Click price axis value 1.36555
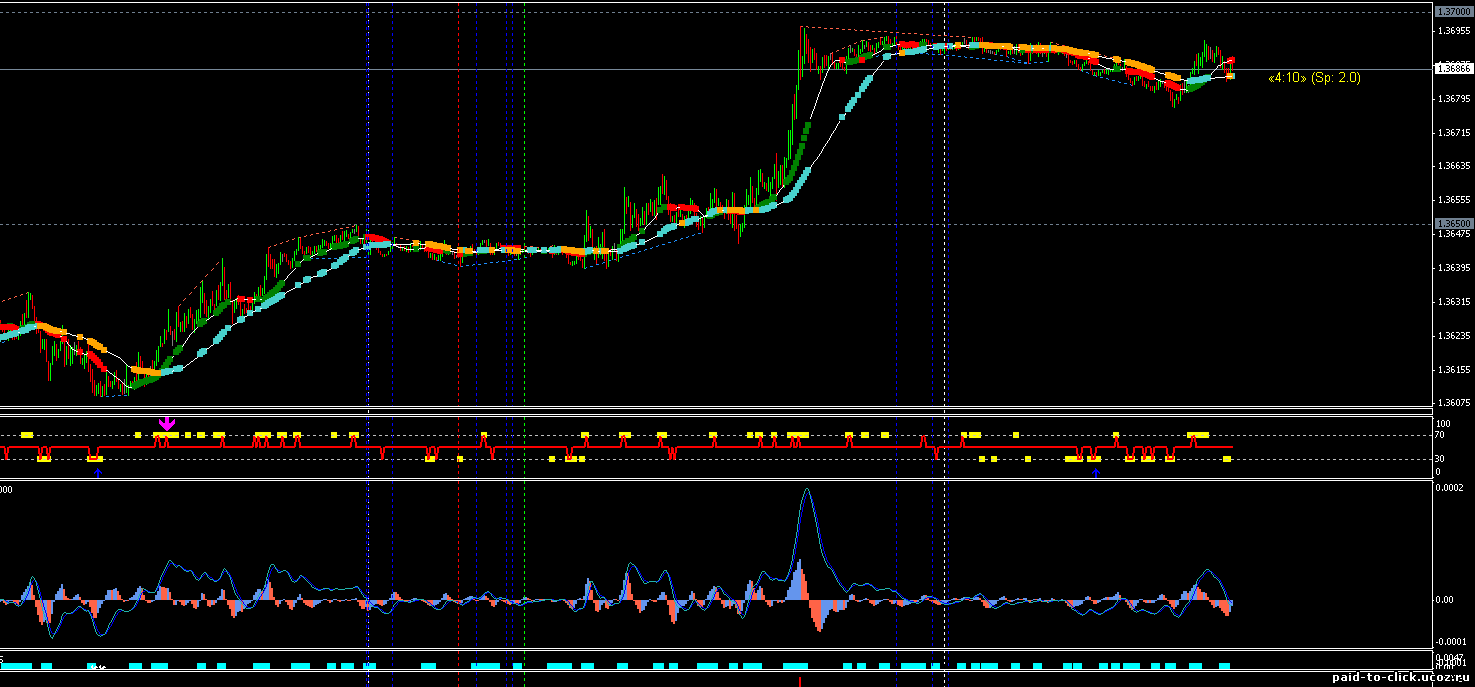Image resolution: width=1475 pixels, height=687 pixels. coord(1454,201)
